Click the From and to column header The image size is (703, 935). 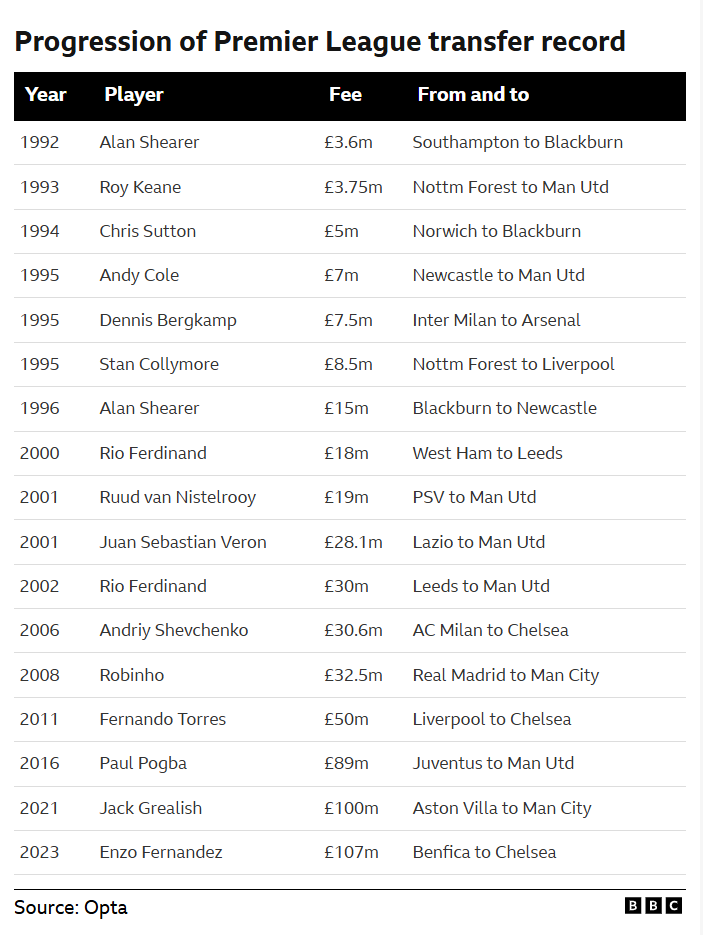473,94
